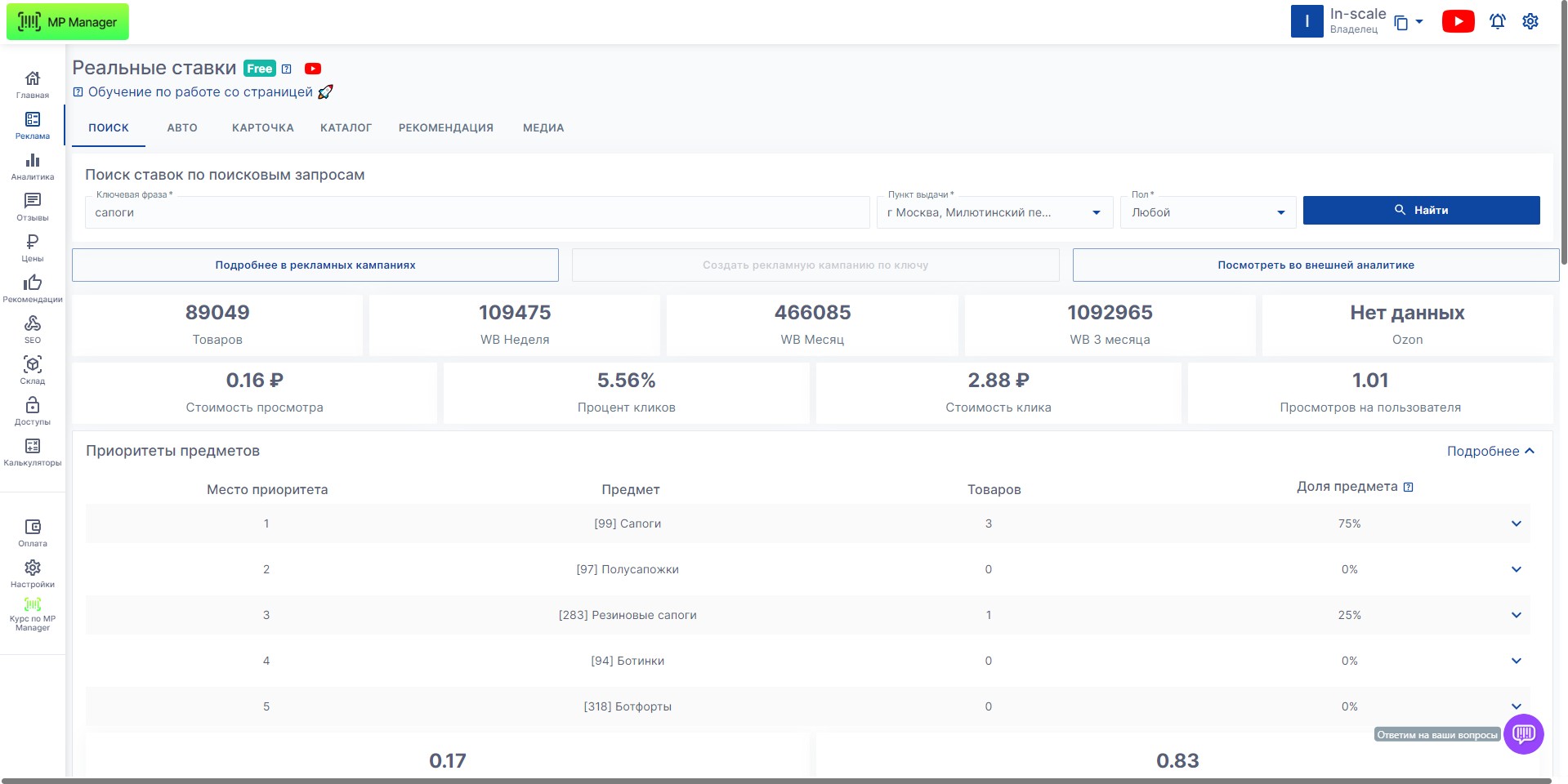Switch to the АВТО tab

182,128
